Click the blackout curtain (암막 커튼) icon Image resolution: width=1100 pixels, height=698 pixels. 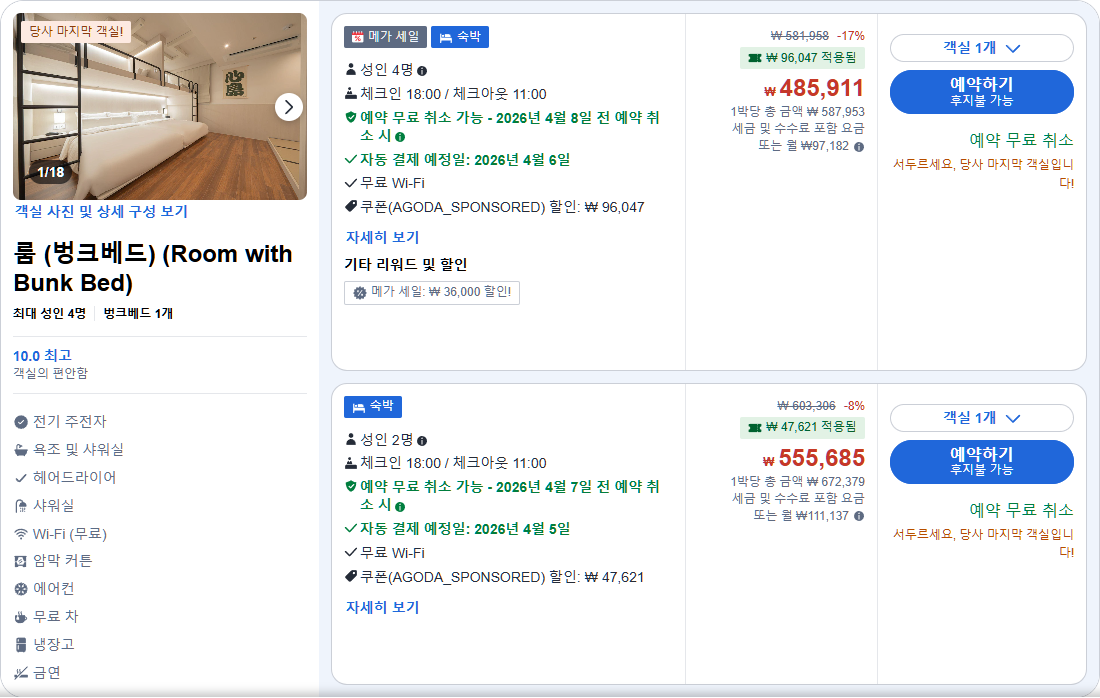21,559
